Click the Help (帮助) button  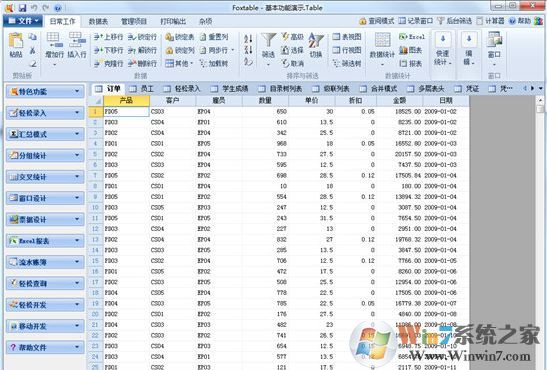coord(520,21)
